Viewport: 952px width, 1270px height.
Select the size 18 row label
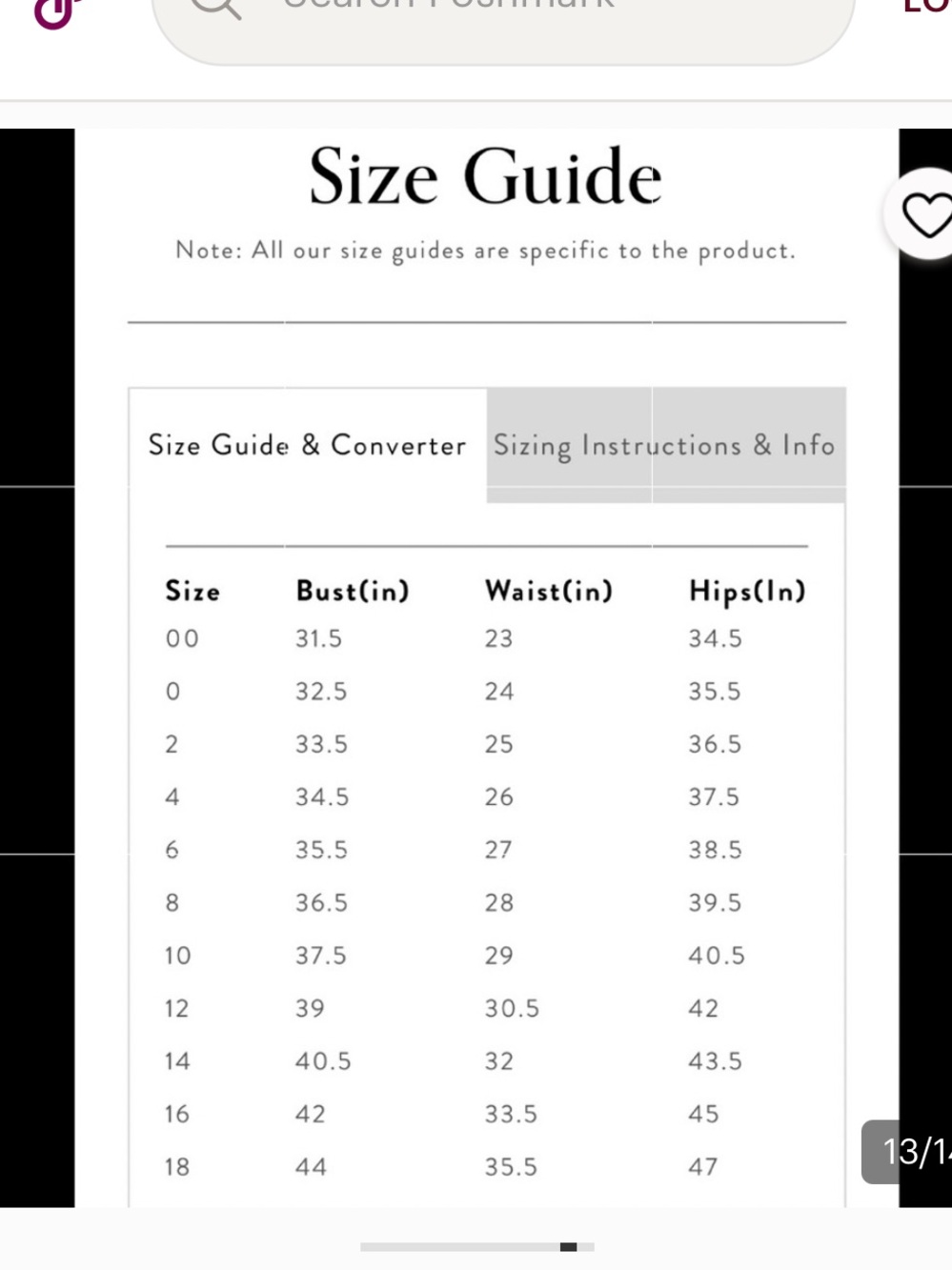[177, 1167]
